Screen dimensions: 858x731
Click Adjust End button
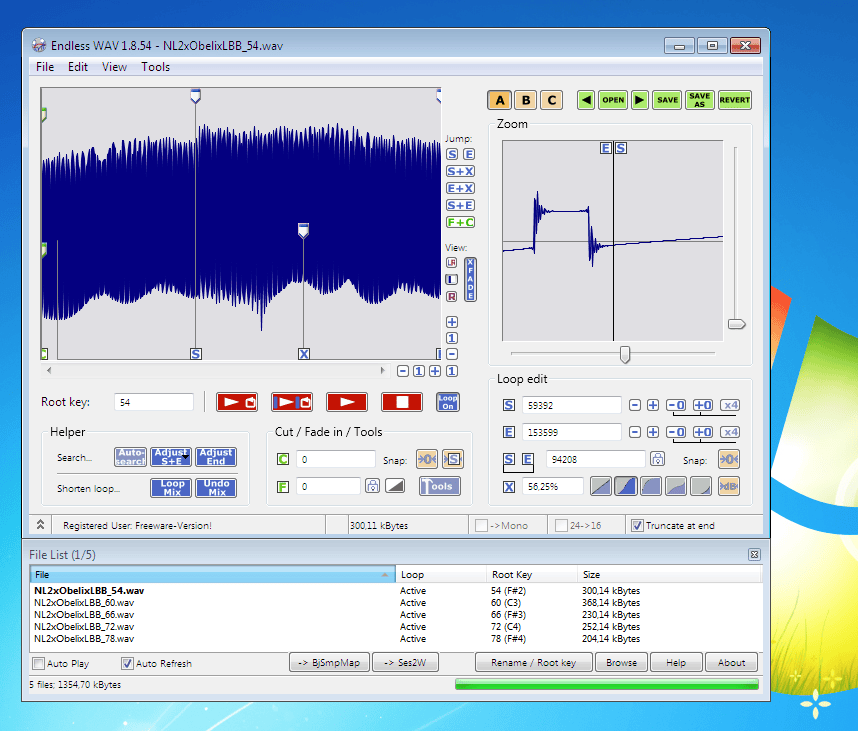(x=216, y=457)
